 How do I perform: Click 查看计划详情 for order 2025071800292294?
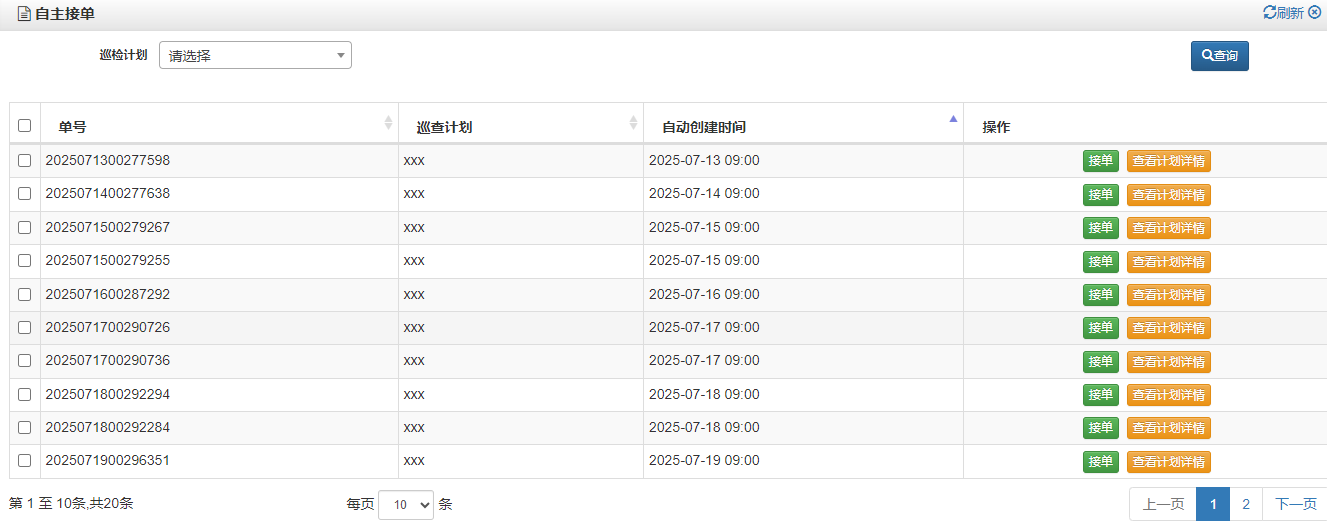[1169, 395]
